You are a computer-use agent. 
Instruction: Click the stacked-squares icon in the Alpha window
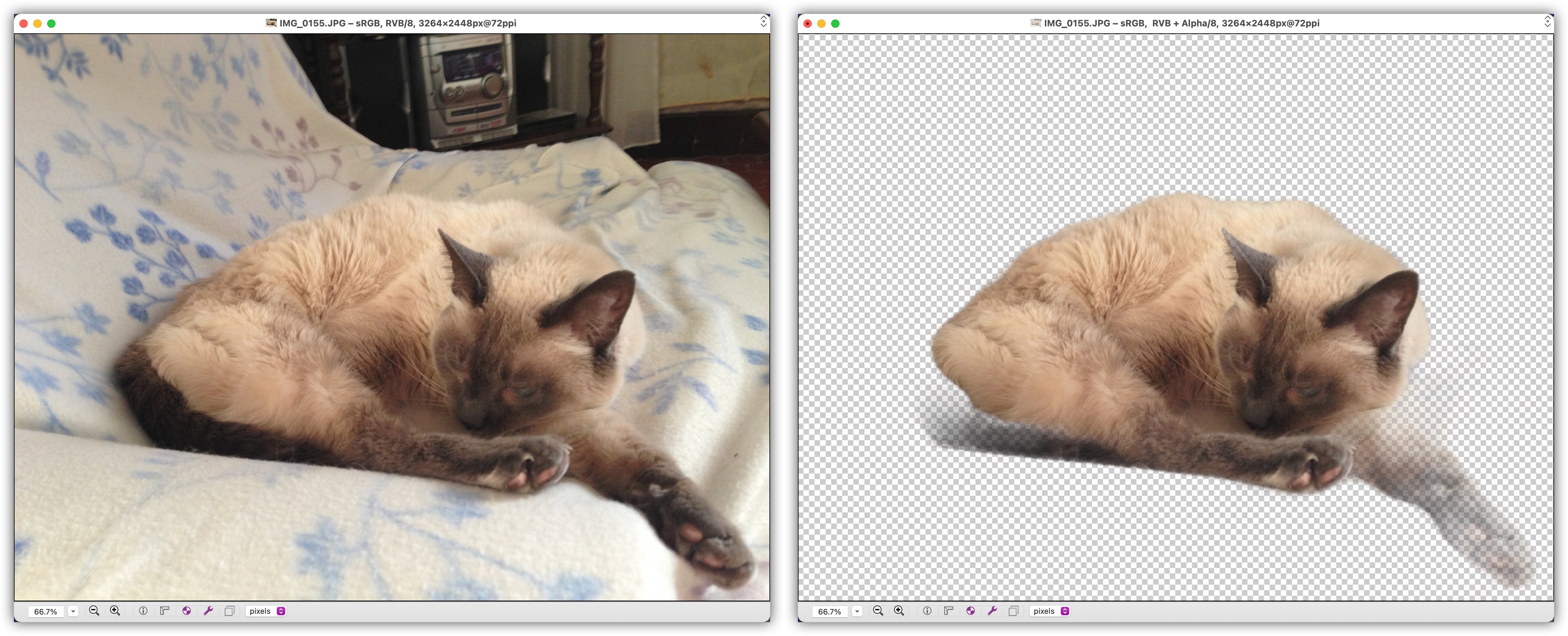1014,610
